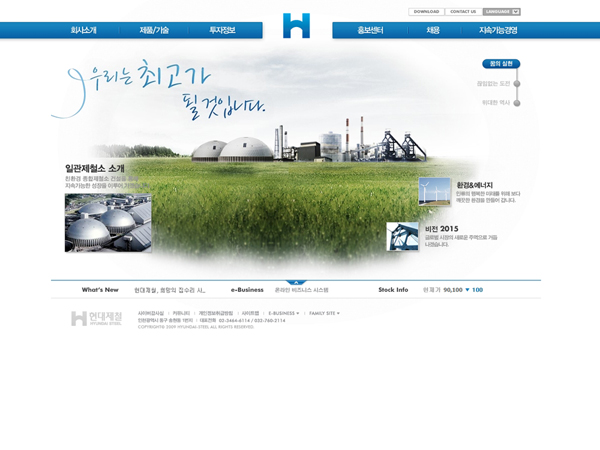The height and width of the screenshot is (450, 600).
Task: Click the blue stock change triangle indicator
Action: click(x=466, y=290)
